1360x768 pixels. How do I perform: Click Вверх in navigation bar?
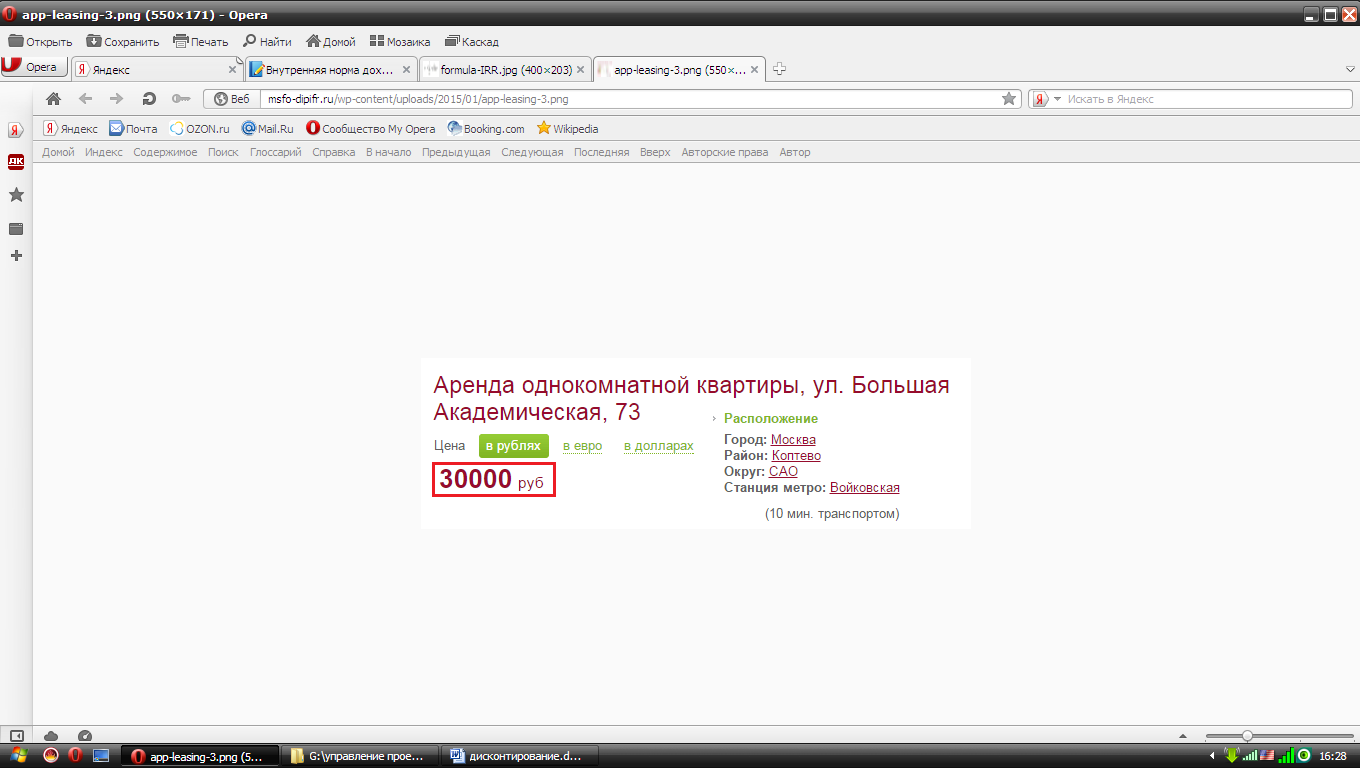[x=655, y=152]
